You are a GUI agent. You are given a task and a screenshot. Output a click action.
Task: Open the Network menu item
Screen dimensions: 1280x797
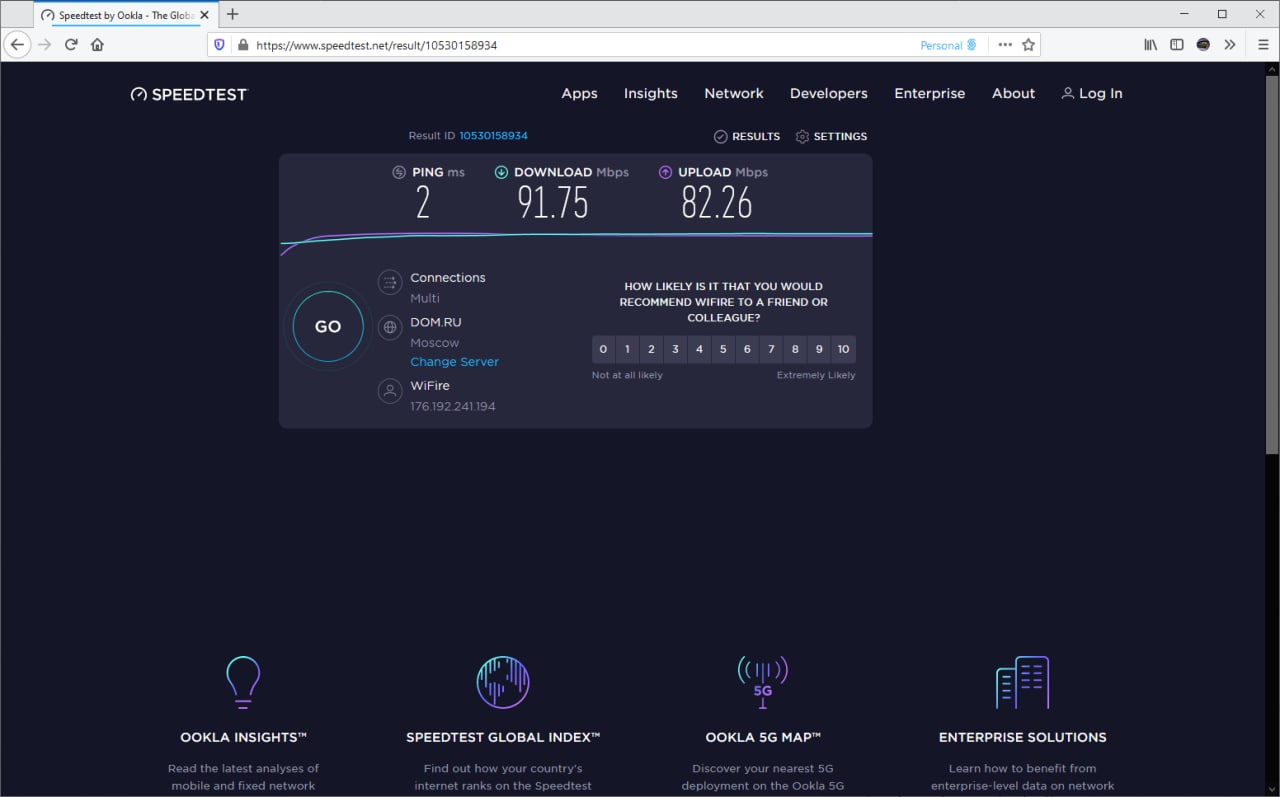pos(734,93)
